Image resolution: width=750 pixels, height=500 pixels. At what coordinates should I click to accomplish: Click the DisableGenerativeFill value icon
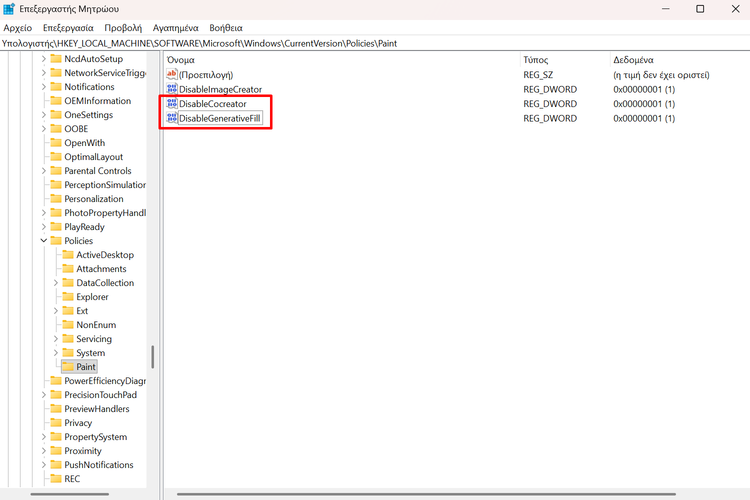(x=172, y=118)
